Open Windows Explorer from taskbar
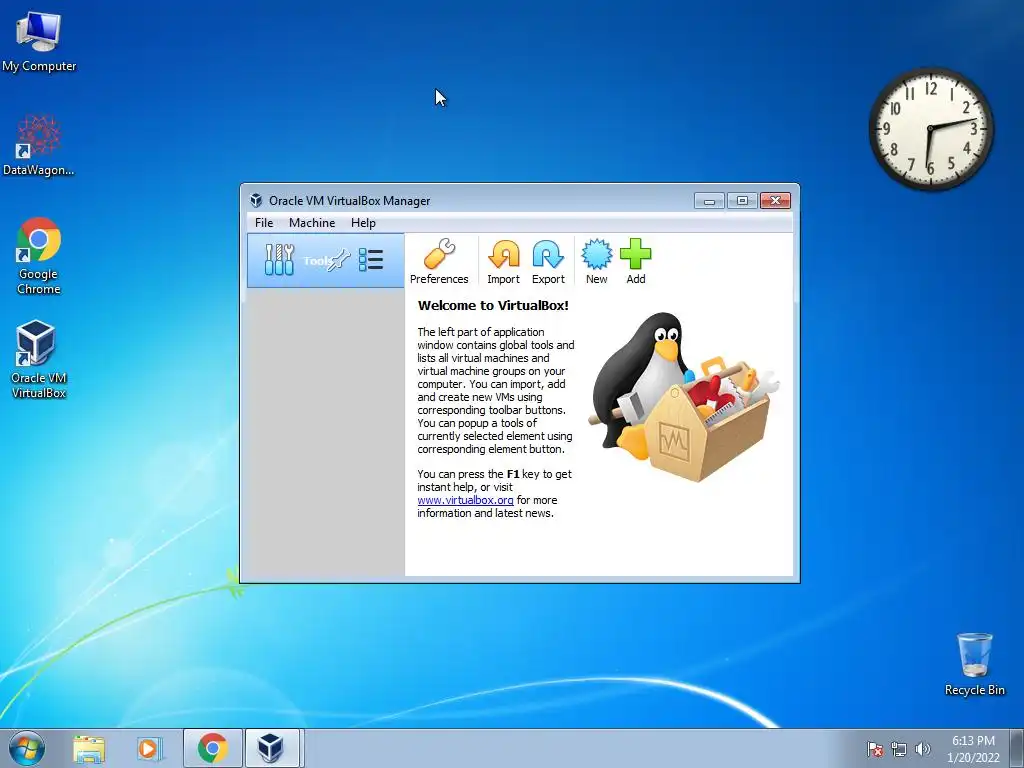The width and height of the screenshot is (1024, 768). [x=89, y=748]
